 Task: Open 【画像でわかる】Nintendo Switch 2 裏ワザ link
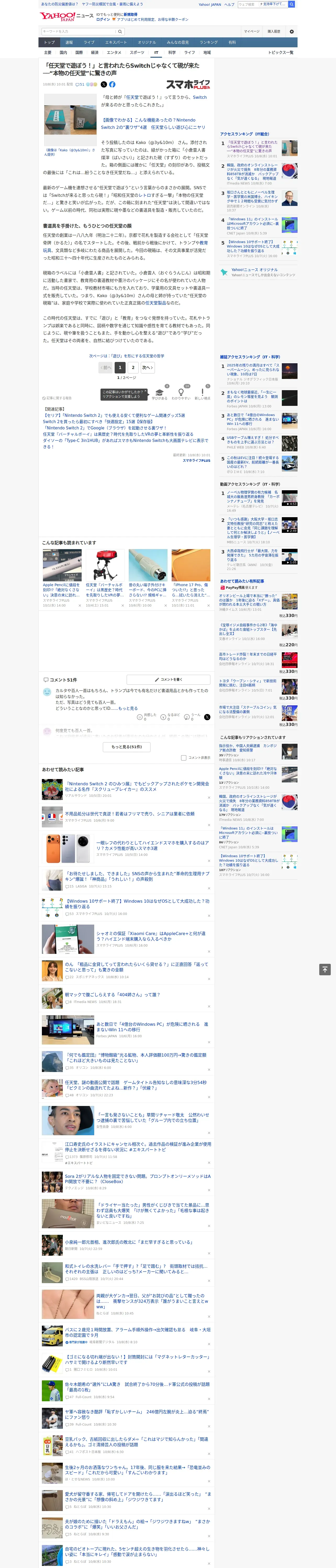point(153,124)
